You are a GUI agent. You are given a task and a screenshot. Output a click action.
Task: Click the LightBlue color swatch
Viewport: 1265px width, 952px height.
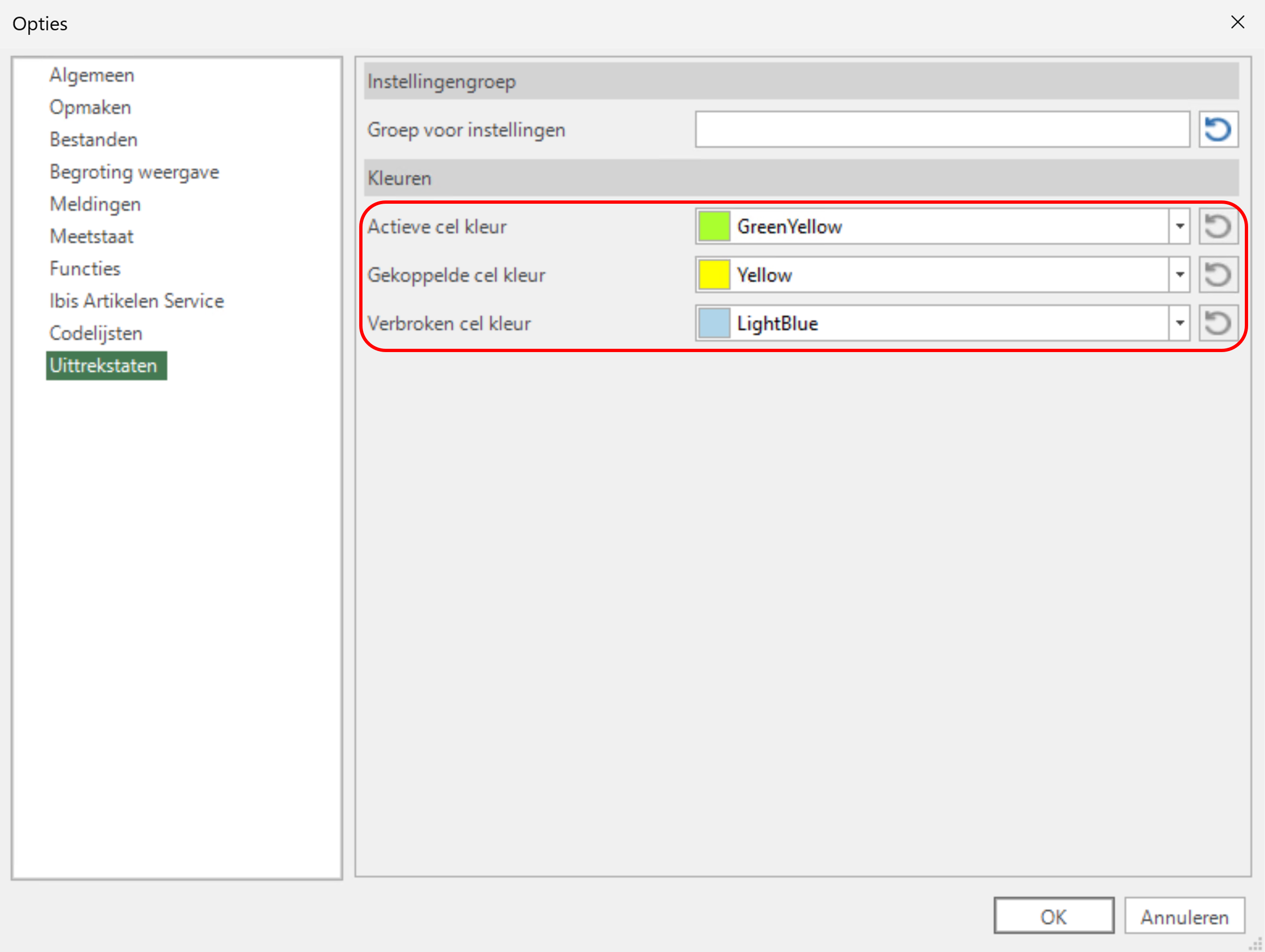714,323
